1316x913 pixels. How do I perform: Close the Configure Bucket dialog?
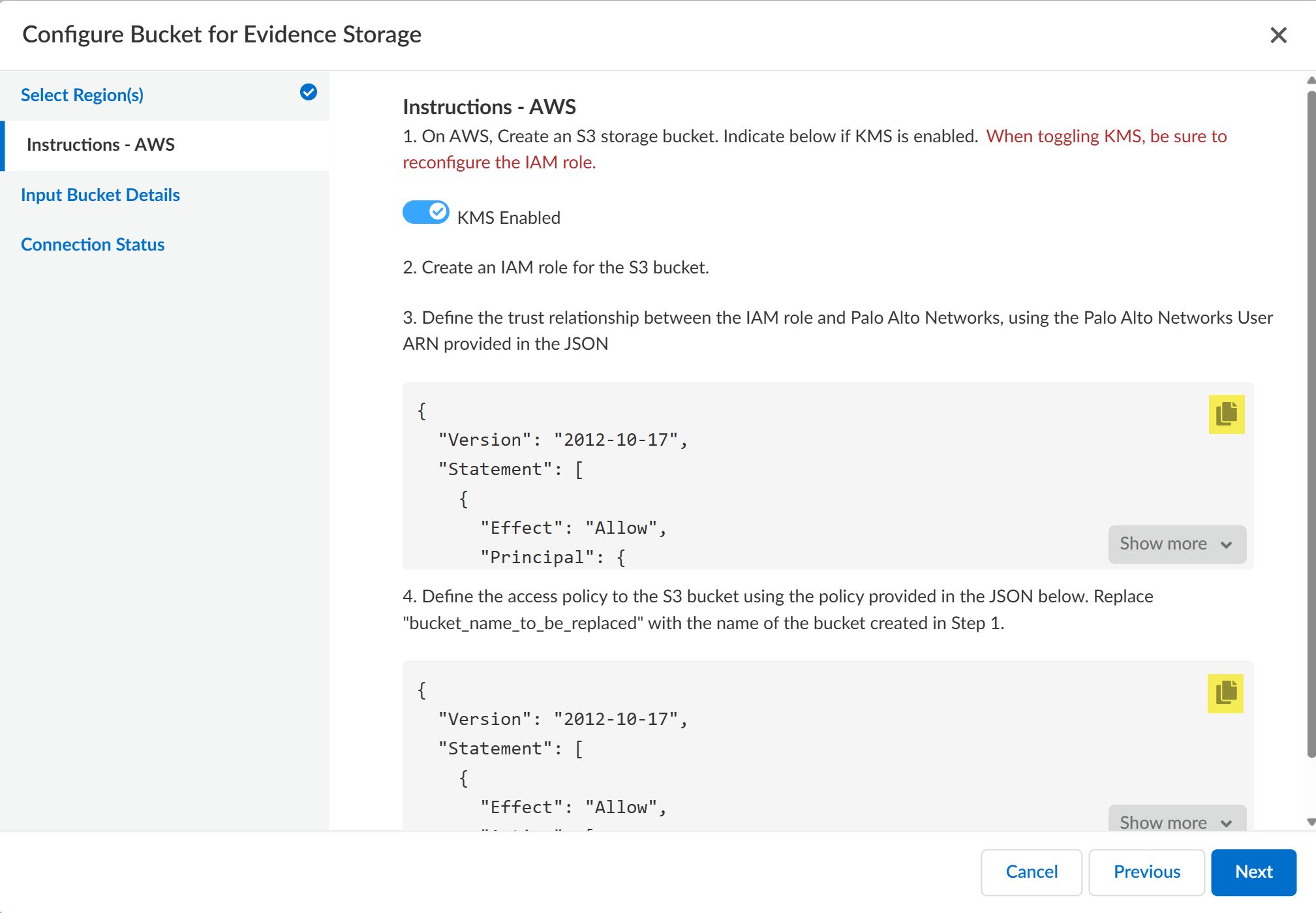coord(1278,35)
